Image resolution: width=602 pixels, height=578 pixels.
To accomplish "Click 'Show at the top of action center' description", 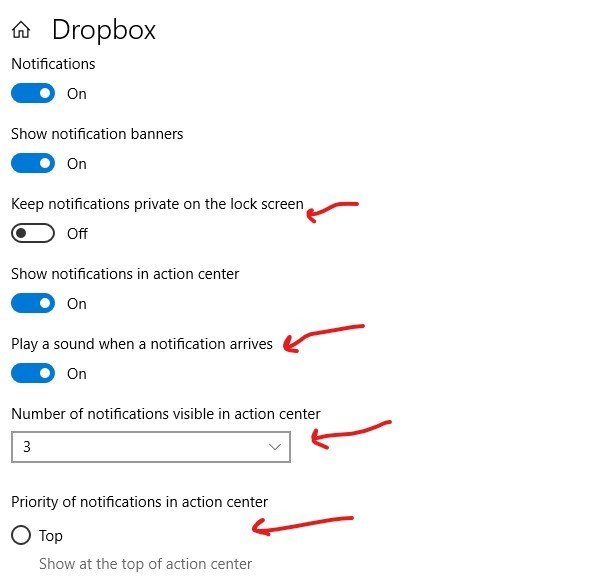I will 146,564.
